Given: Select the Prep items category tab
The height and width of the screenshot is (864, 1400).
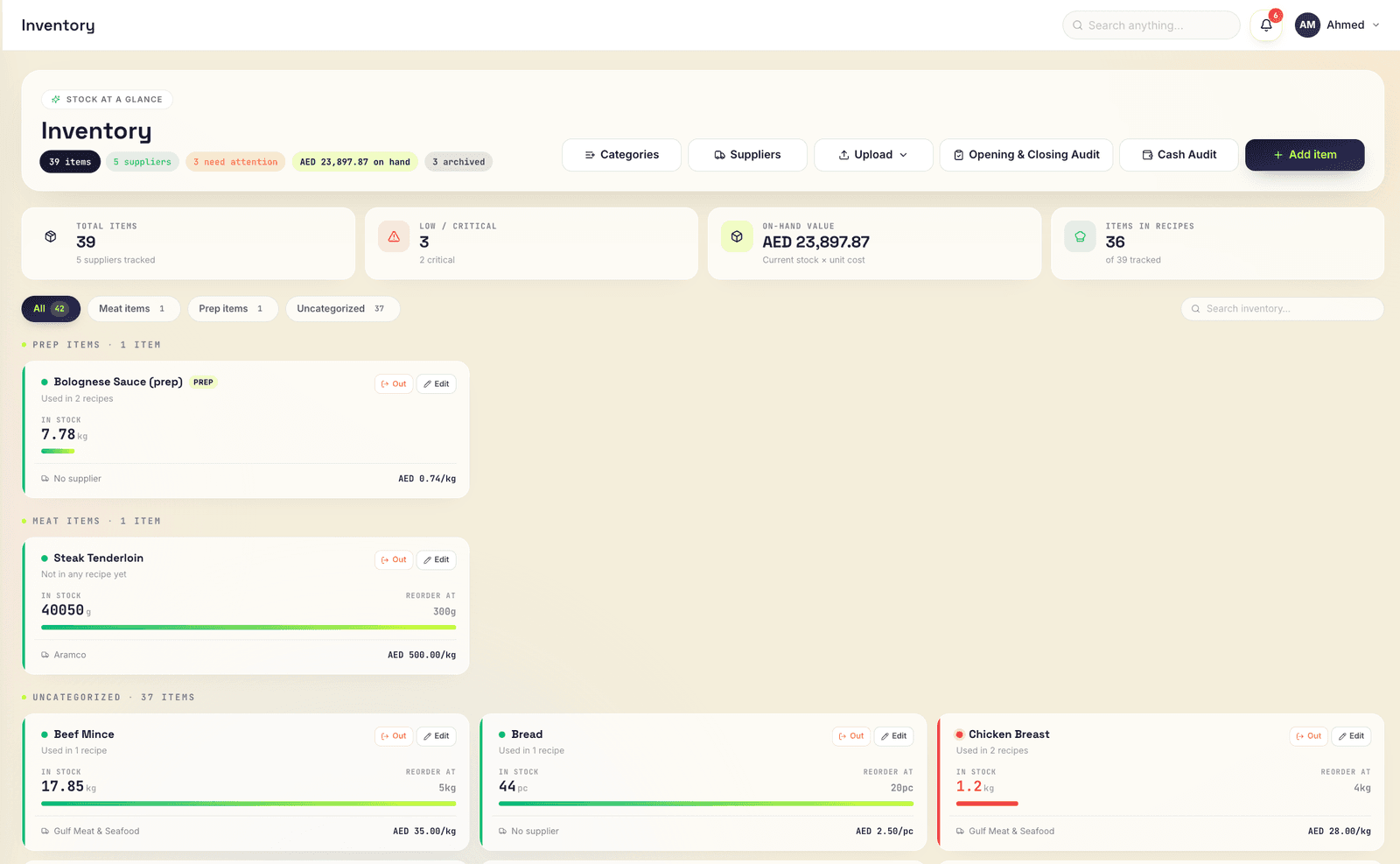Looking at the screenshot, I should click(233, 309).
